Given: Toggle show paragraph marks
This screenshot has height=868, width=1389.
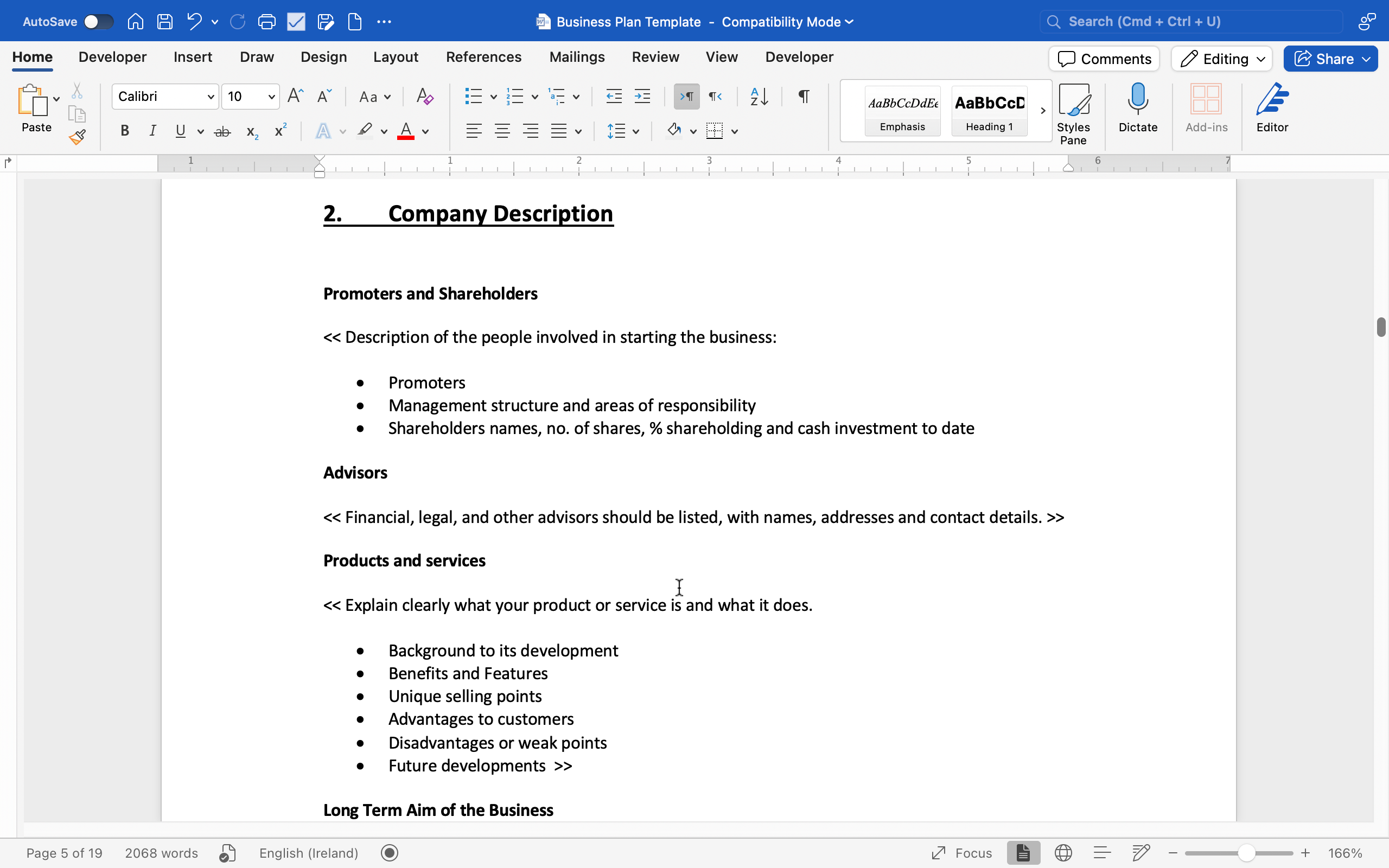Looking at the screenshot, I should tap(804, 97).
